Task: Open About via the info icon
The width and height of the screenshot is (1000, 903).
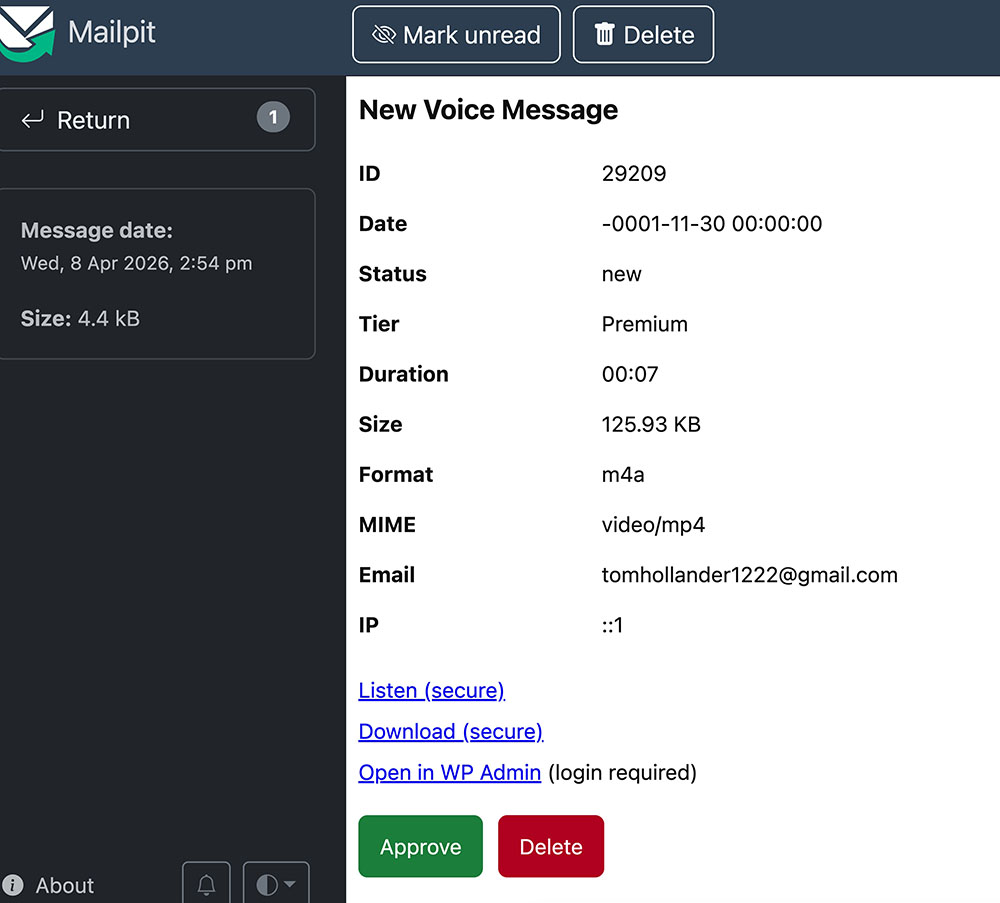Action: coord(13,885)
